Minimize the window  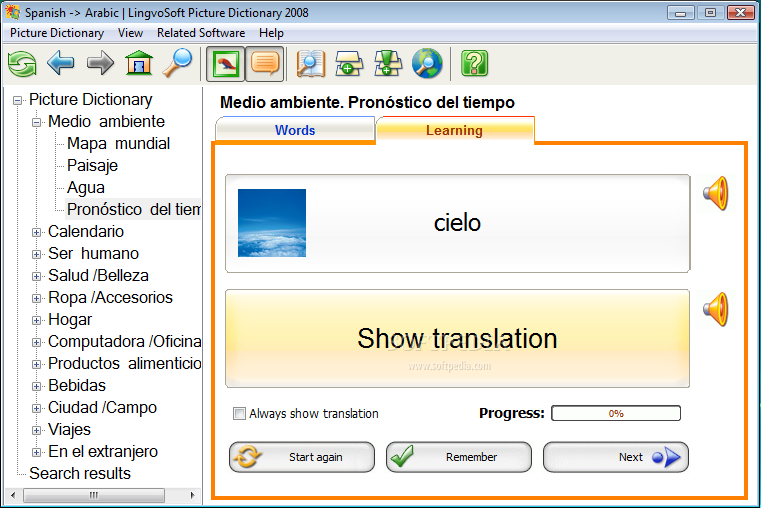[x=680, y=13]
